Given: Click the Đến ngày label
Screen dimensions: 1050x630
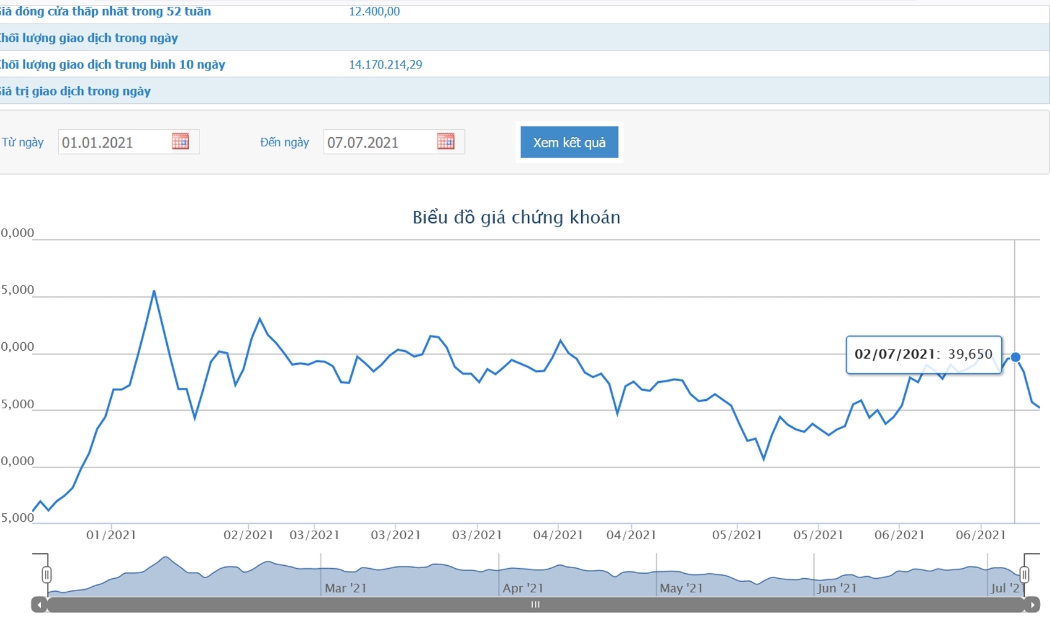Looking at the screenshot, I should [285, 142].
